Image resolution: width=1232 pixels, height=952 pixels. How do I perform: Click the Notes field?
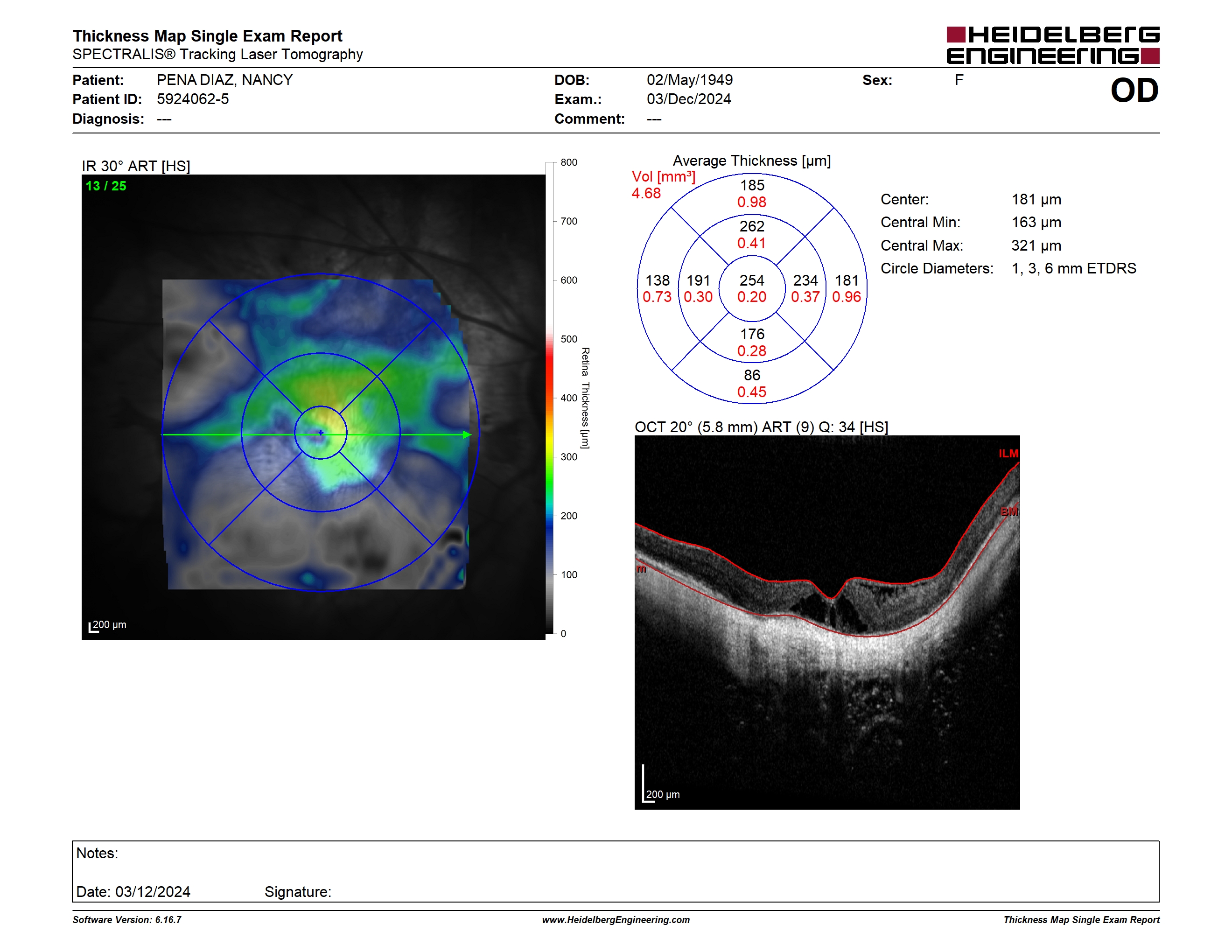[x=616, y=871]
